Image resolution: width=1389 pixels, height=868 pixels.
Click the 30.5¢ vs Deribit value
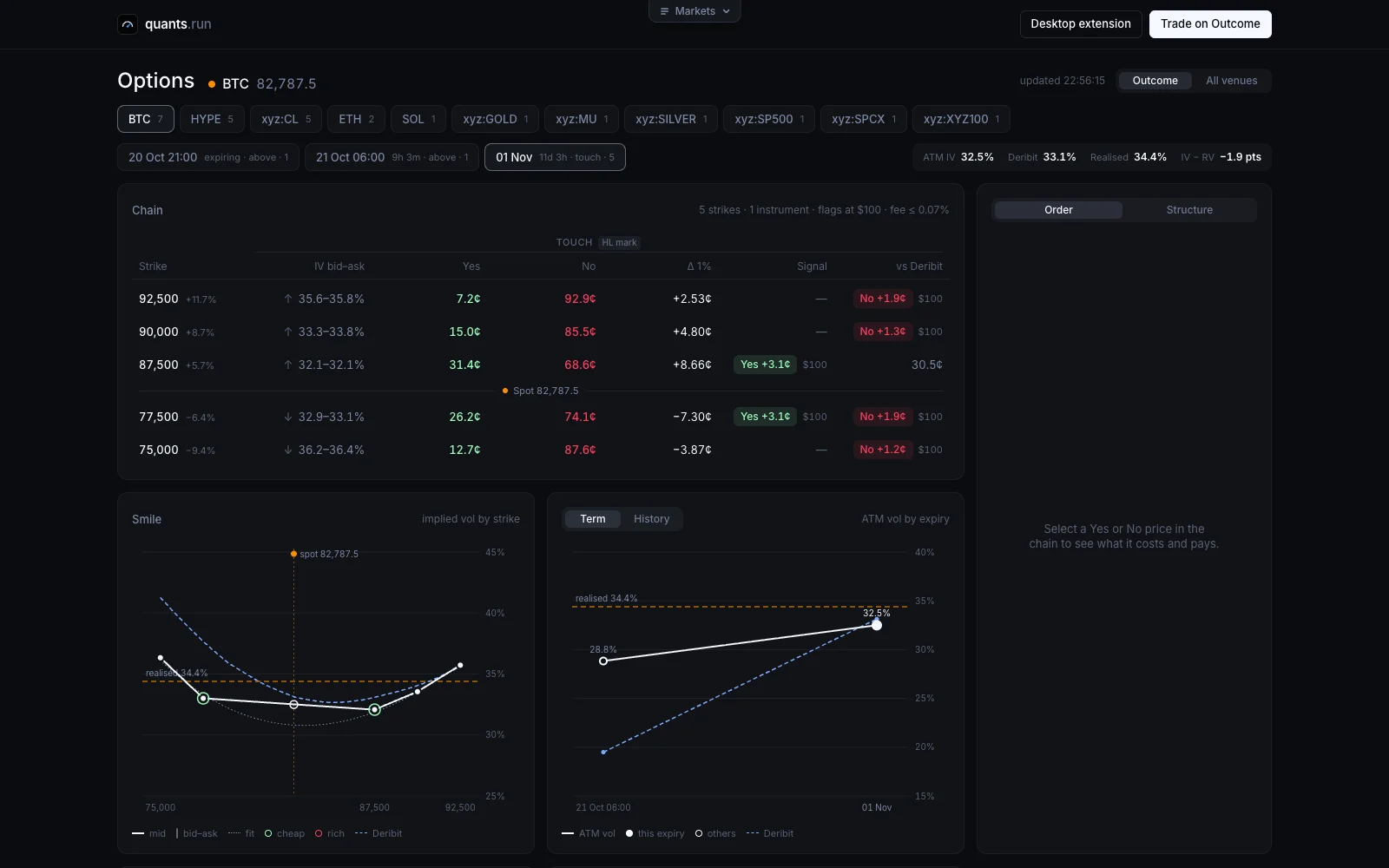coord(926,365)
